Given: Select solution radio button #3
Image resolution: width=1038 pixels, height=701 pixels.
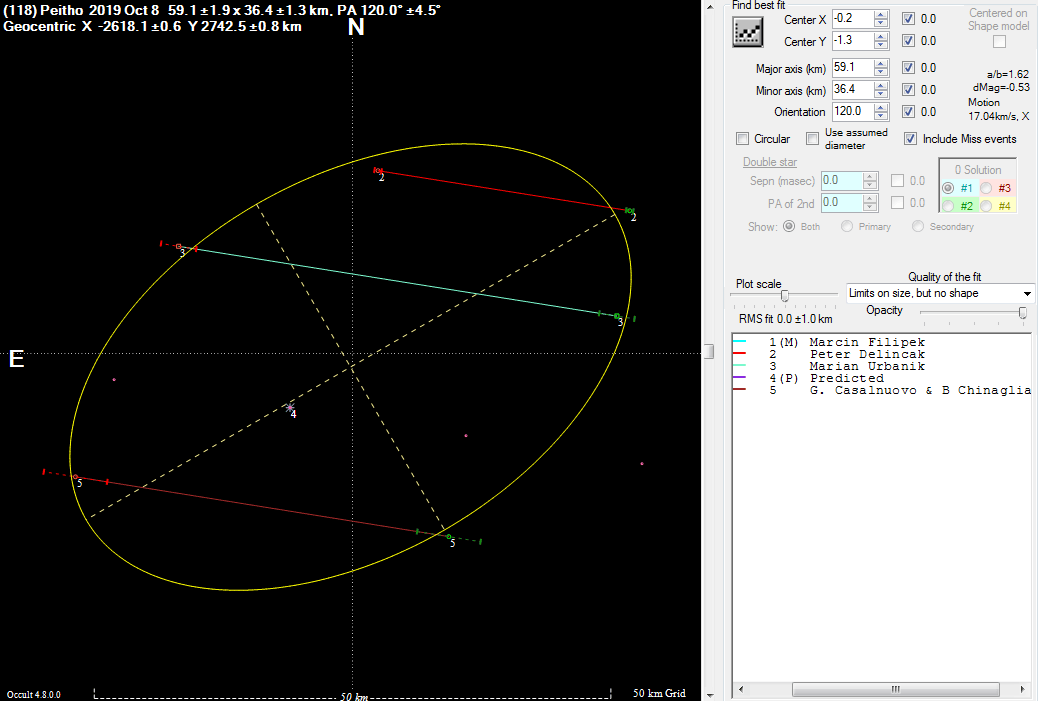Looking at the screenshot, I should pyautogui.click(x=986, y=188).
